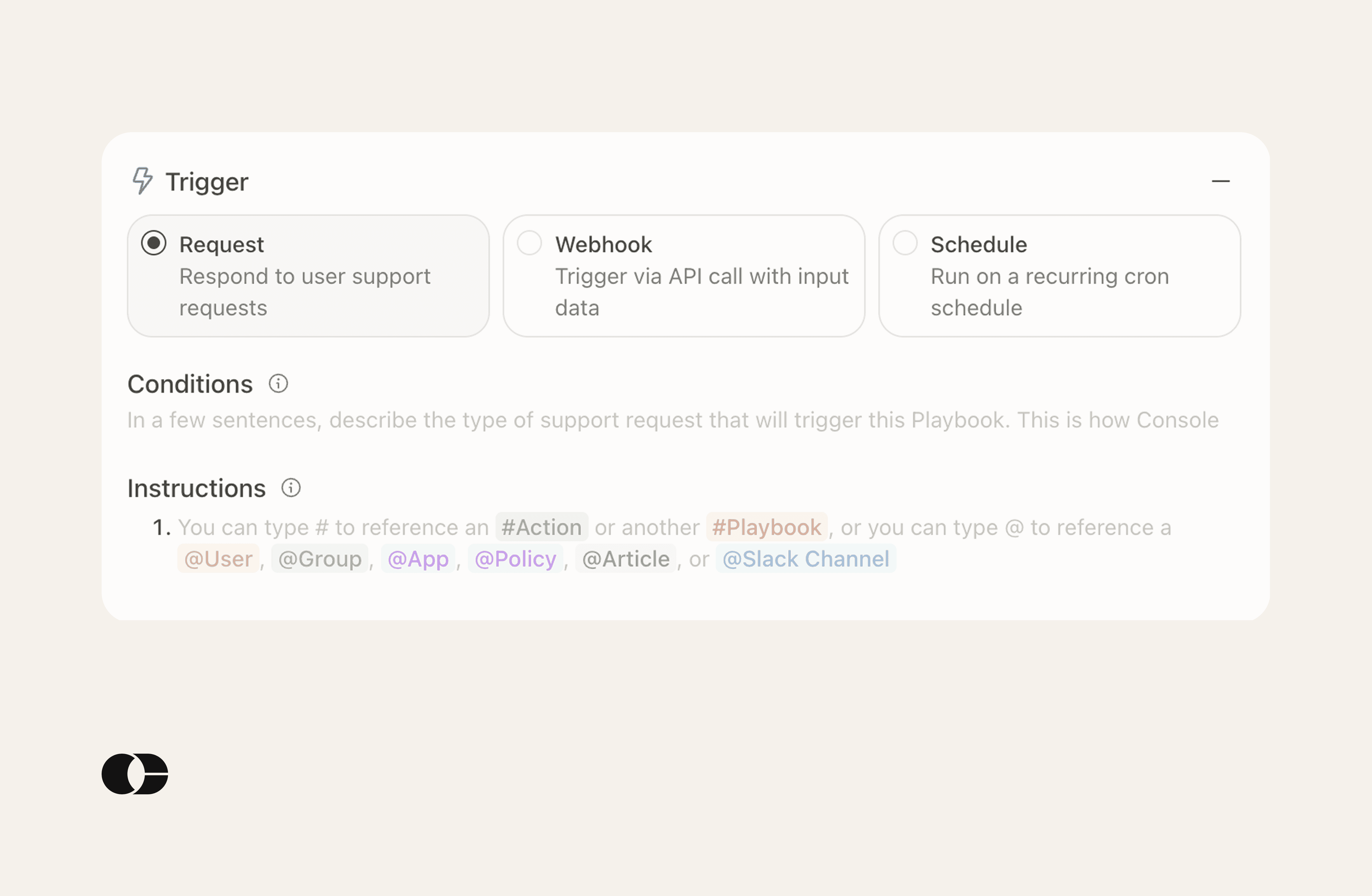The width and height of the screenshot is (1372, 896).
Task: Click the @Policy mention tag
Action: point(515,559)
